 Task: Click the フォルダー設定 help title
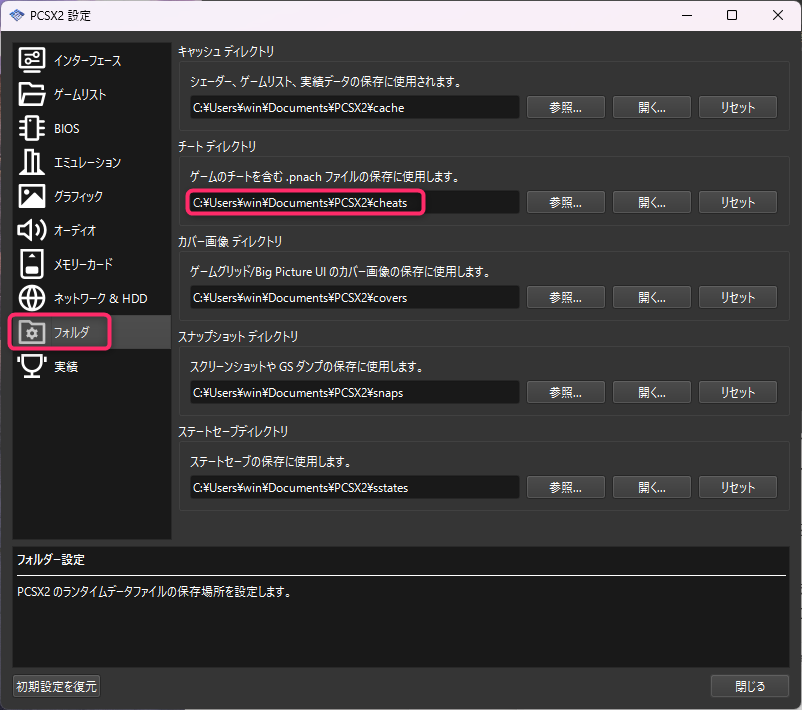point(51,560)
